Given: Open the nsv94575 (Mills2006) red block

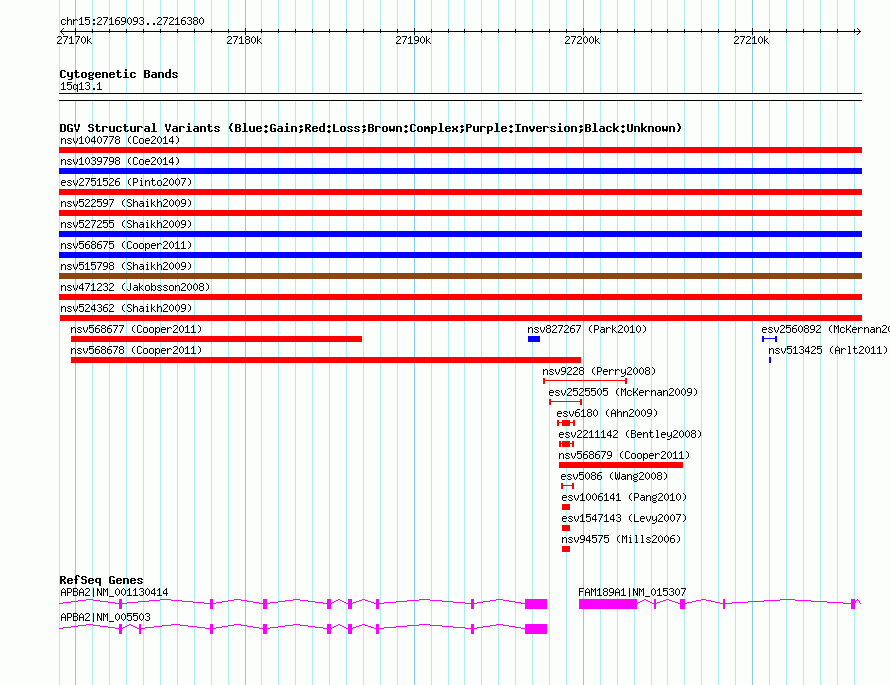Looking at the screenshot, I should [566, 549].
